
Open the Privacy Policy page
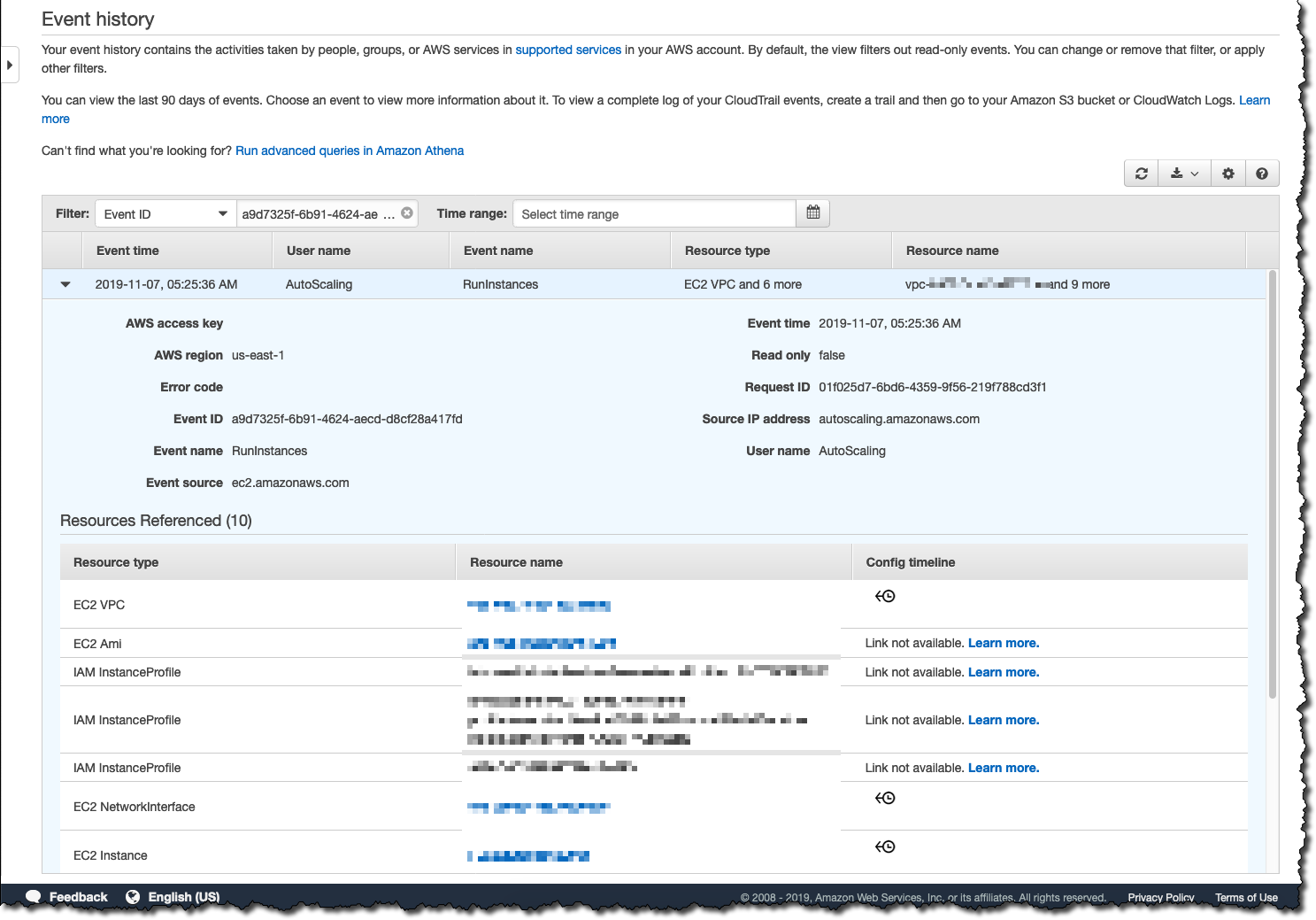(1160, 897)
